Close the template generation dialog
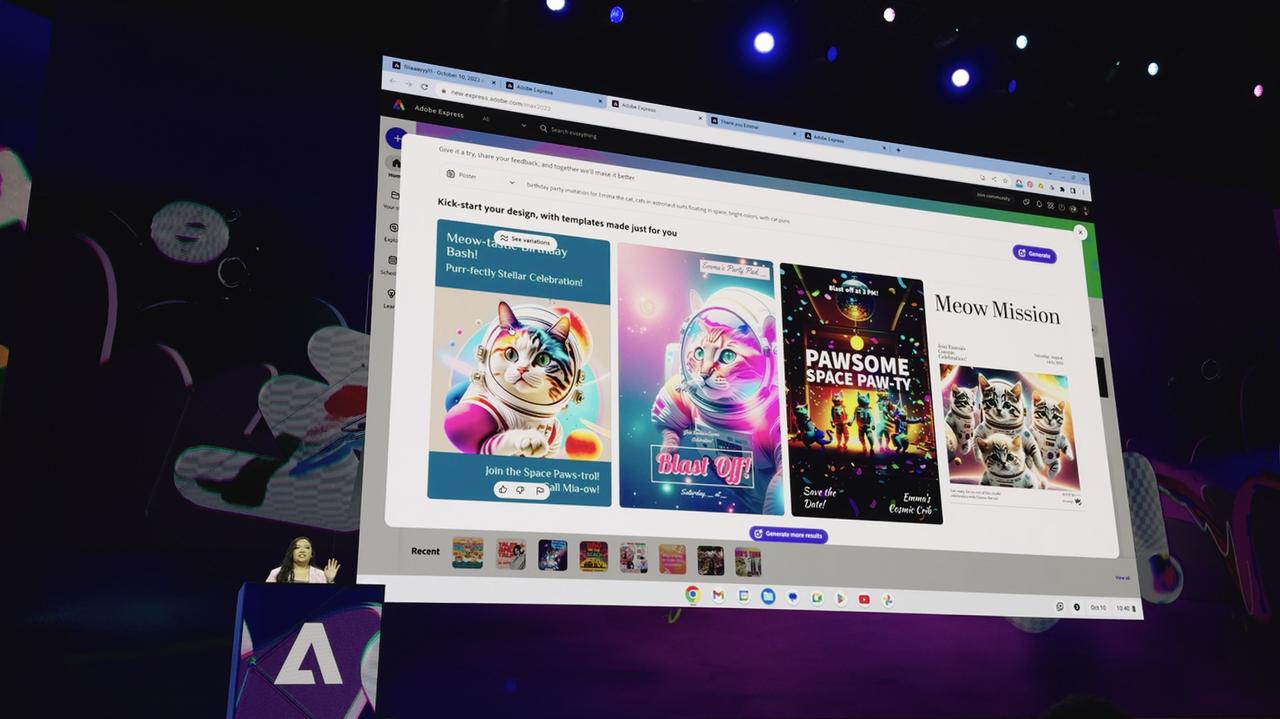This screenshot has height=719, width=1280. pos(1080,232)
